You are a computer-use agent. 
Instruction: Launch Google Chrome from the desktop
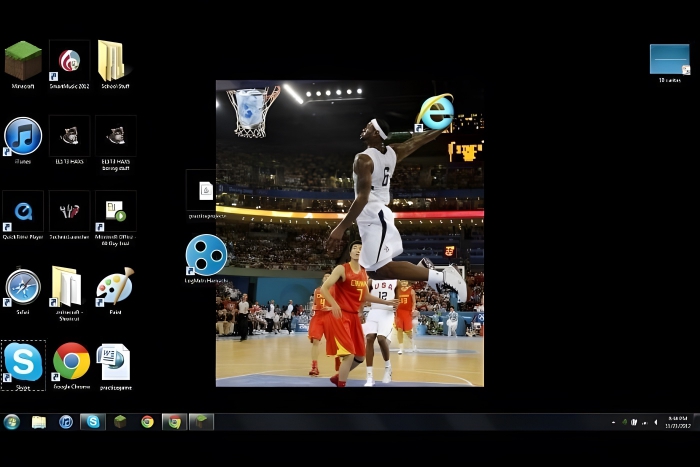[71, 362]
